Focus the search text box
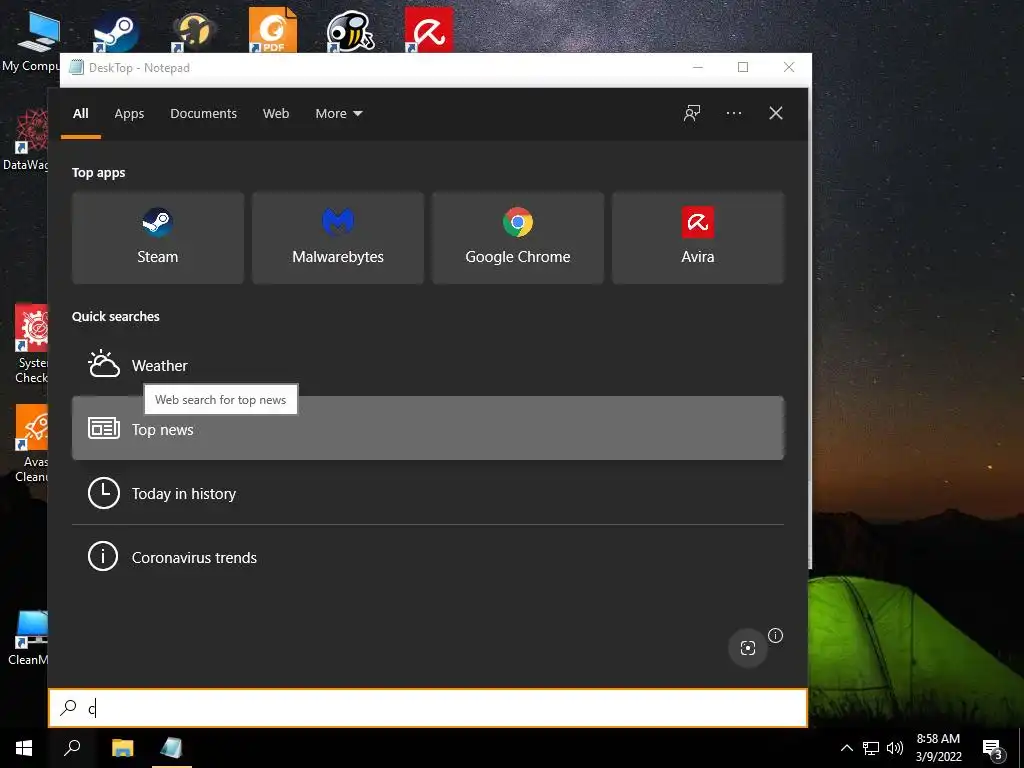 pos(428,708)
